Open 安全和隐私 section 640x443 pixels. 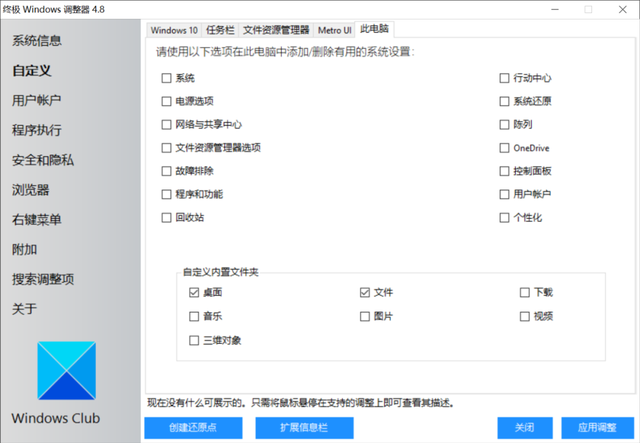point(43,160)
